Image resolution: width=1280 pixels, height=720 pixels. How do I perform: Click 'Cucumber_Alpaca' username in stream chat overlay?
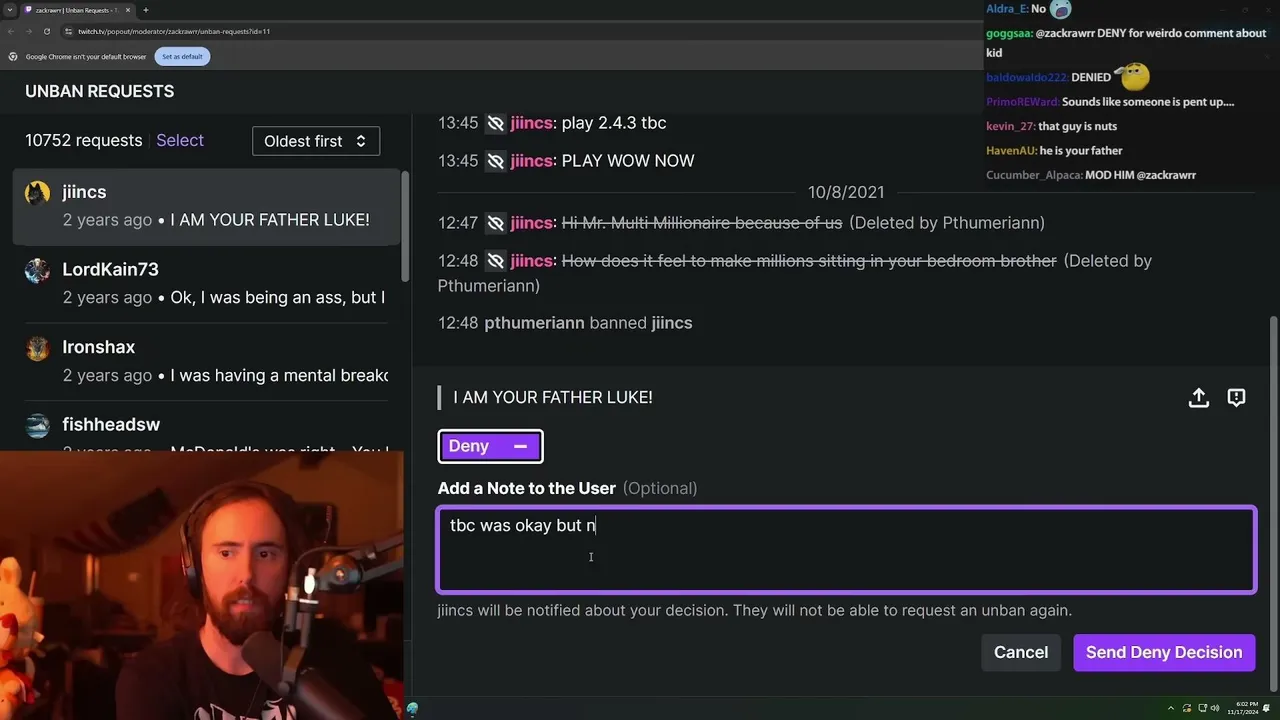pyautogui.click(x=1034, y=175)
